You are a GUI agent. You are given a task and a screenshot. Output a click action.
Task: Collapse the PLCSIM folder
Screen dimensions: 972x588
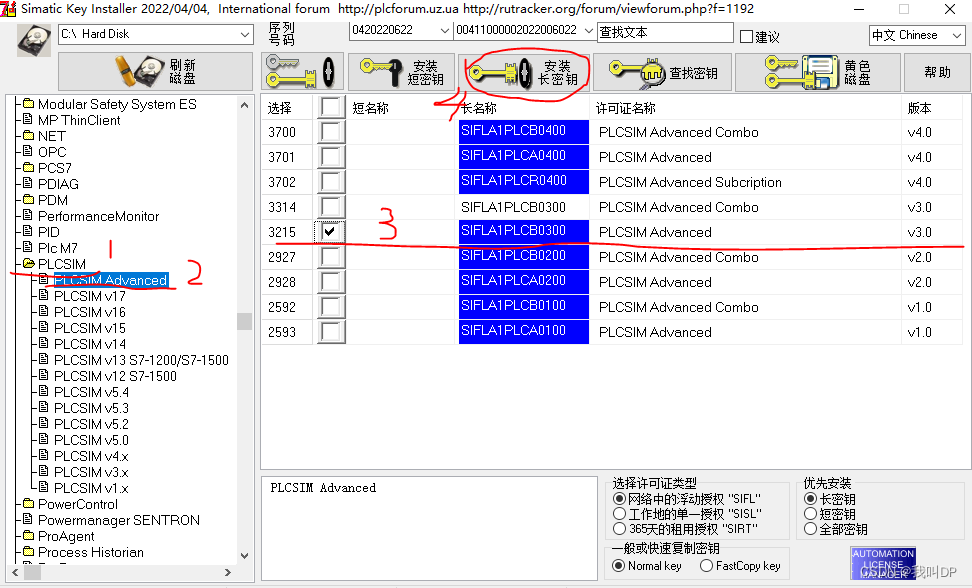[x=62, y=265]
